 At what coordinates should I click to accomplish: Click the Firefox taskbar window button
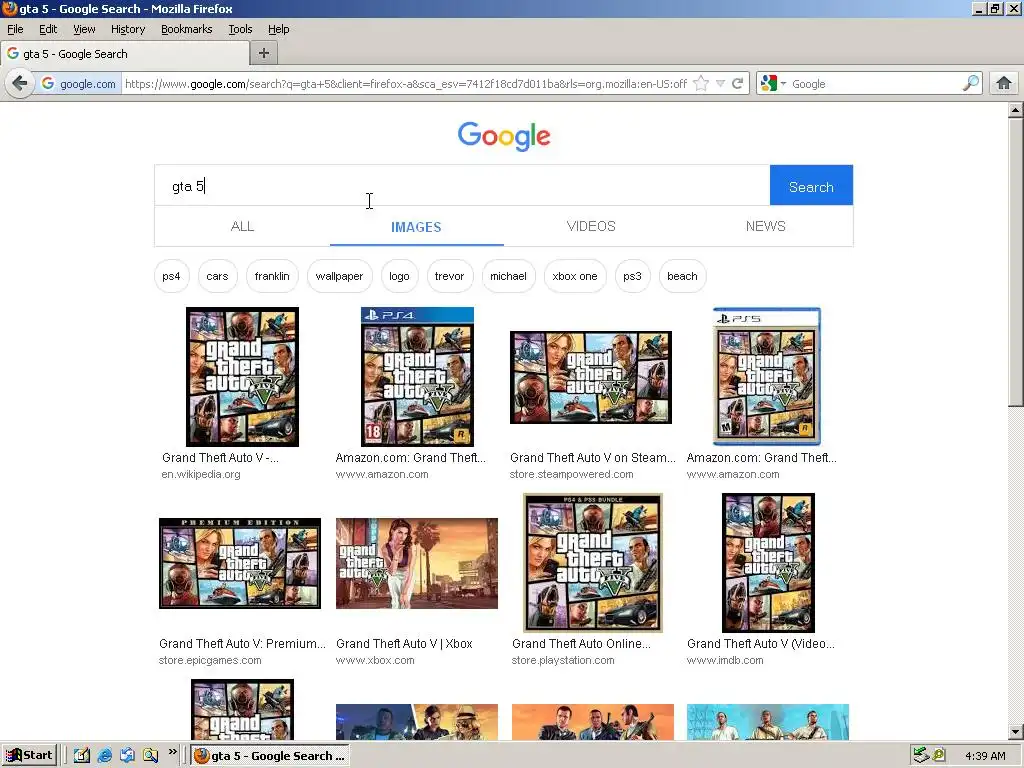coord(270,756)
